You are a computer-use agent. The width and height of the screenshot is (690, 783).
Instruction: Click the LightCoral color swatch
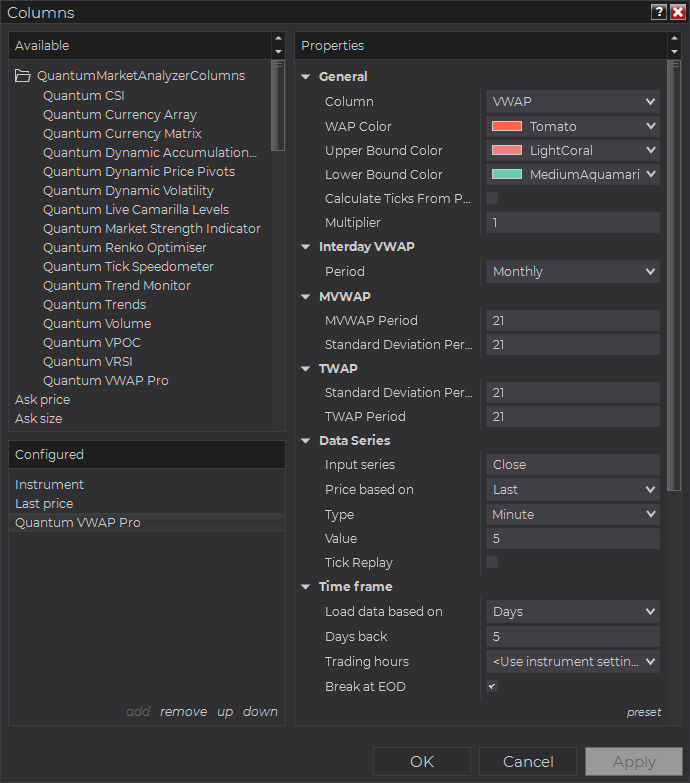click(x=507, y=150)
